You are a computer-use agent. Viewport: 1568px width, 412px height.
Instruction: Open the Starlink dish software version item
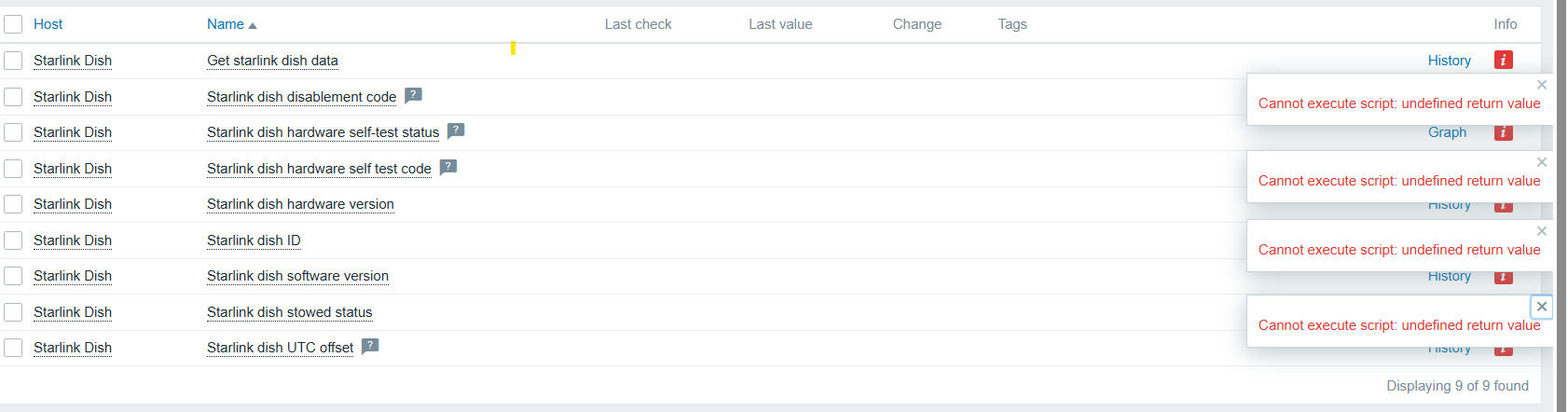(297, 276)
